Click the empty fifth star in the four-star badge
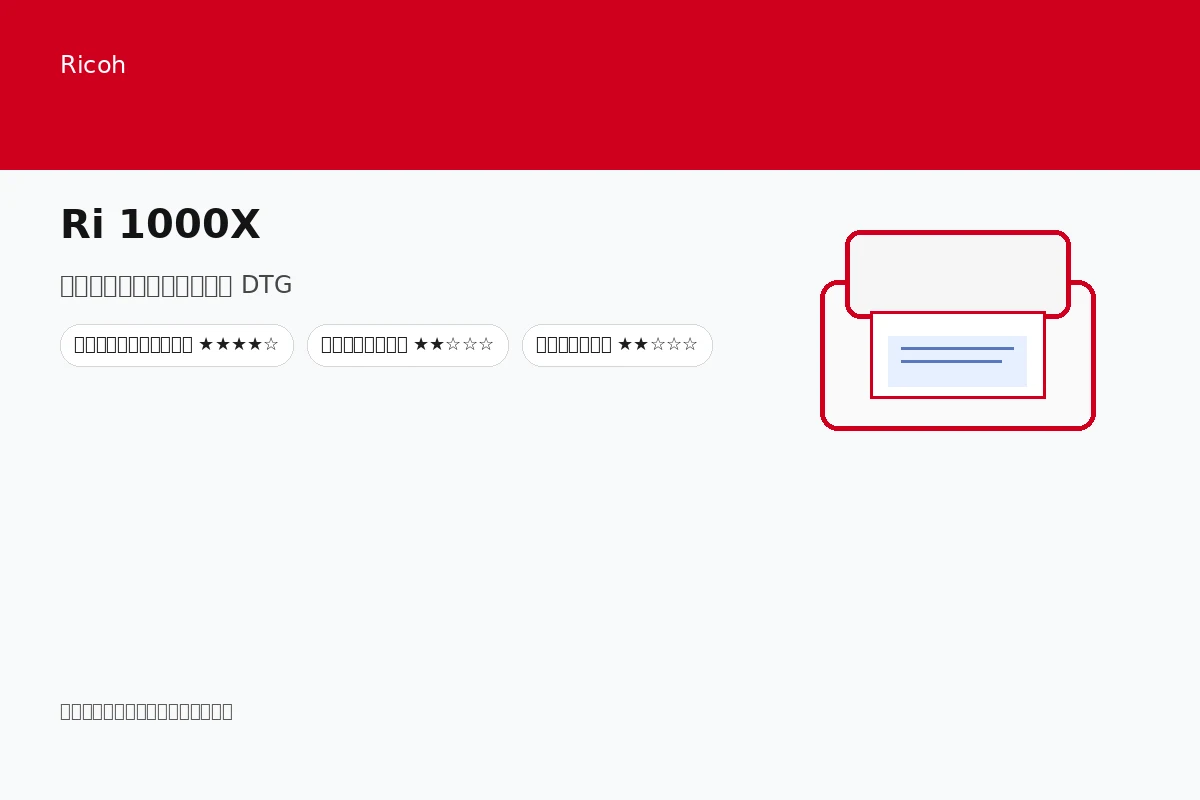This screenshot has width=1200, height=800. coord(271,345)
